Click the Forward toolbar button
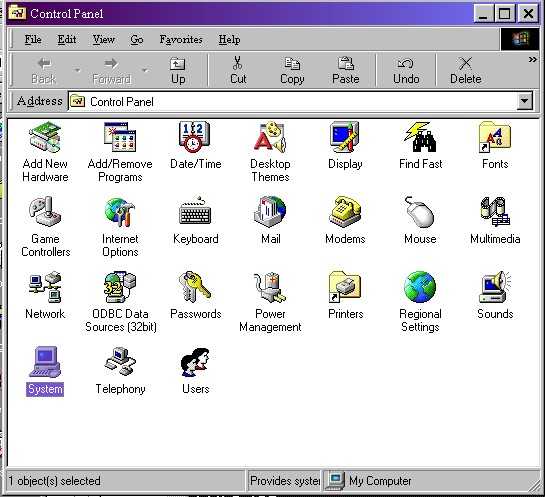The height and width of the screenshot is (497, 545). [112, 71]
